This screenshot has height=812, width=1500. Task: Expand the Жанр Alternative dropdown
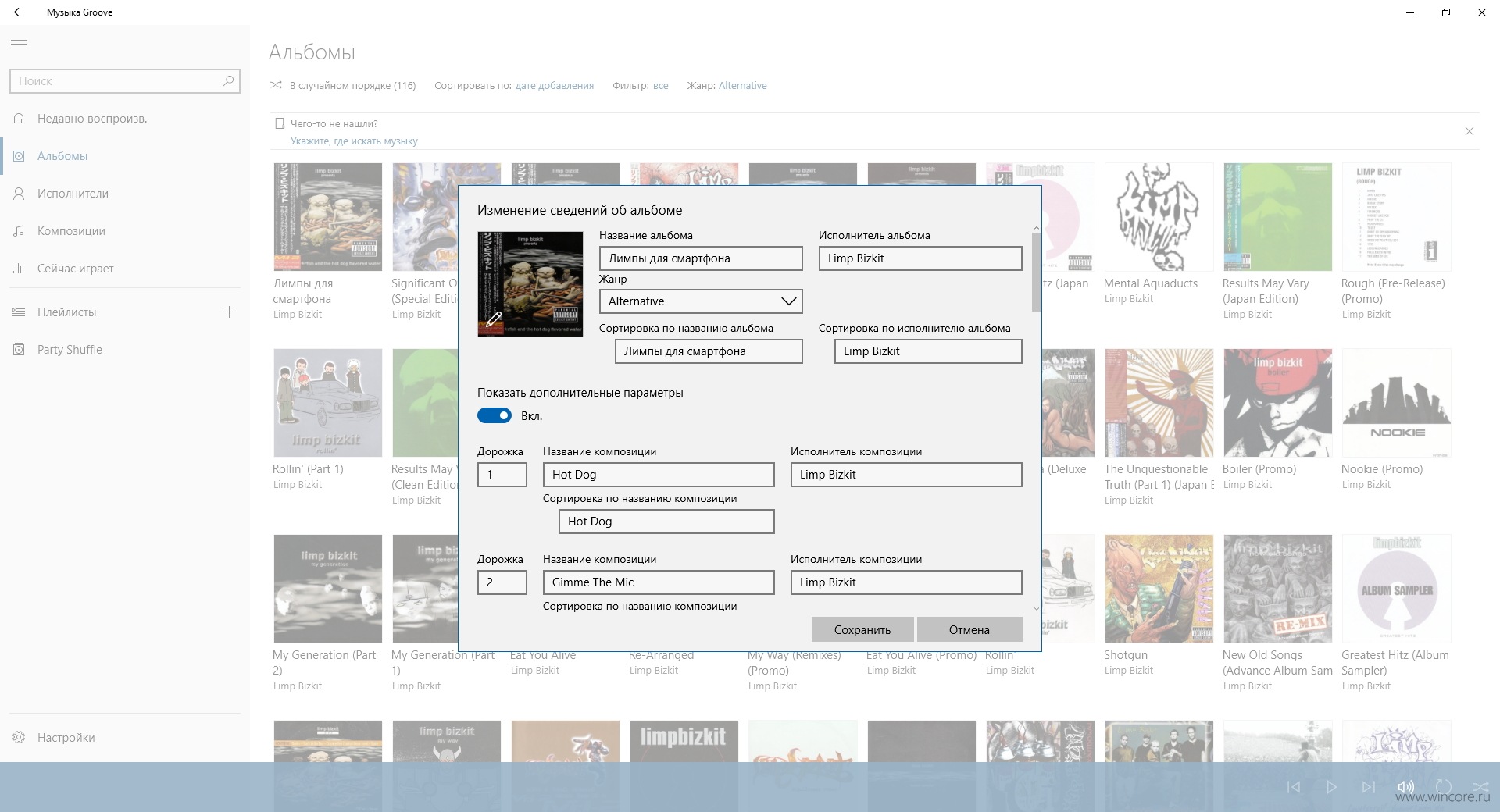(701, 301)
